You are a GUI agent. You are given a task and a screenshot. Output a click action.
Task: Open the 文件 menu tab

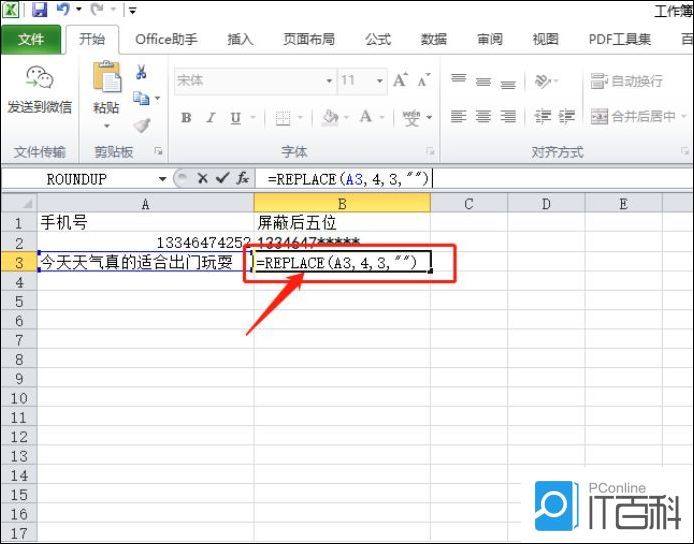[x=31, y=39]
